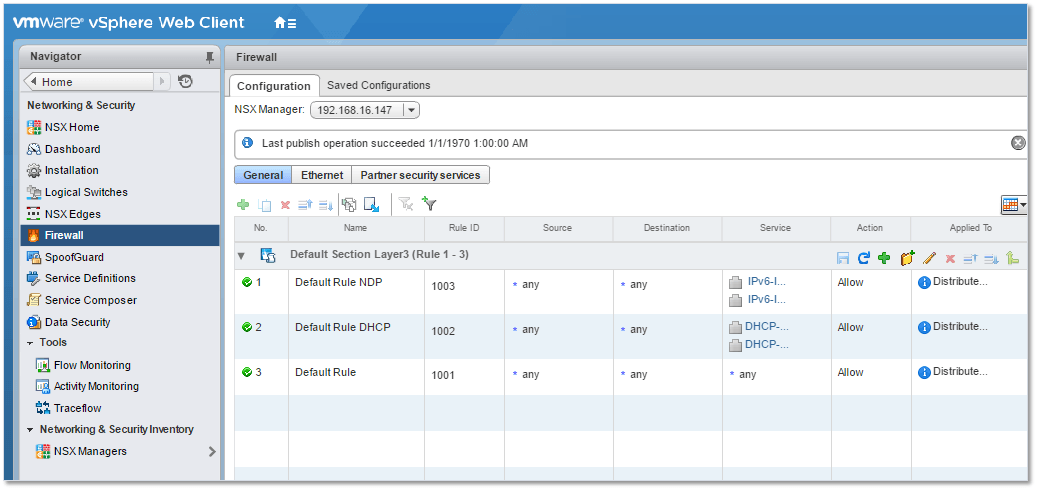
Task: Click the Rule ID column header
Action: 464,228
